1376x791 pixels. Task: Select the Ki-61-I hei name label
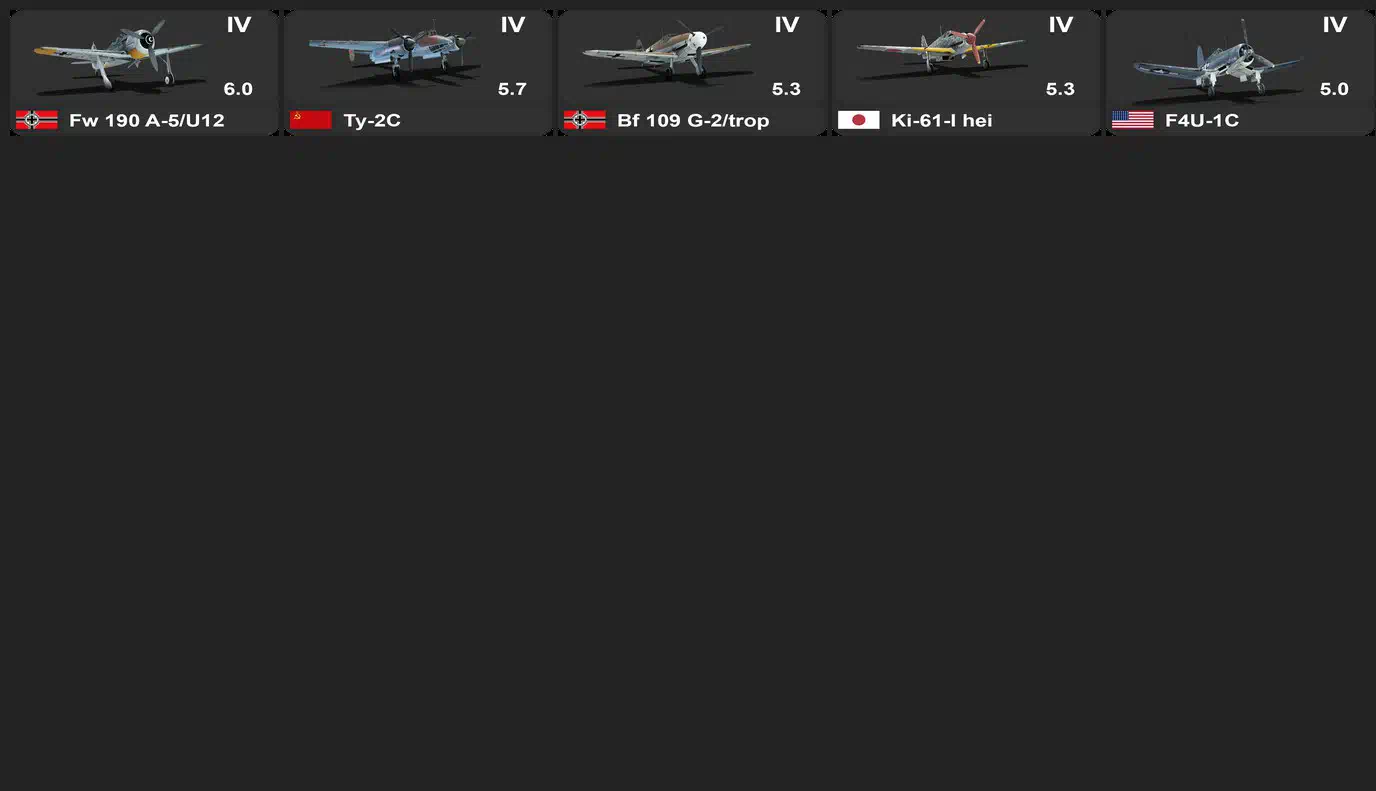coord(942,121)
